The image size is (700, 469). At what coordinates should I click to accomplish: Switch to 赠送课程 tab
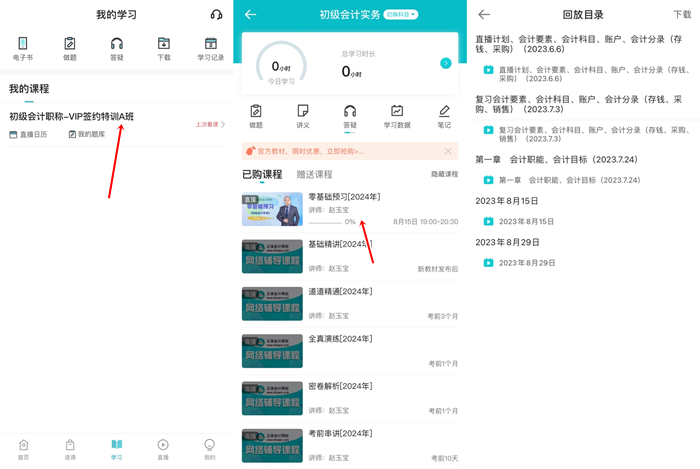pos(314,174)
